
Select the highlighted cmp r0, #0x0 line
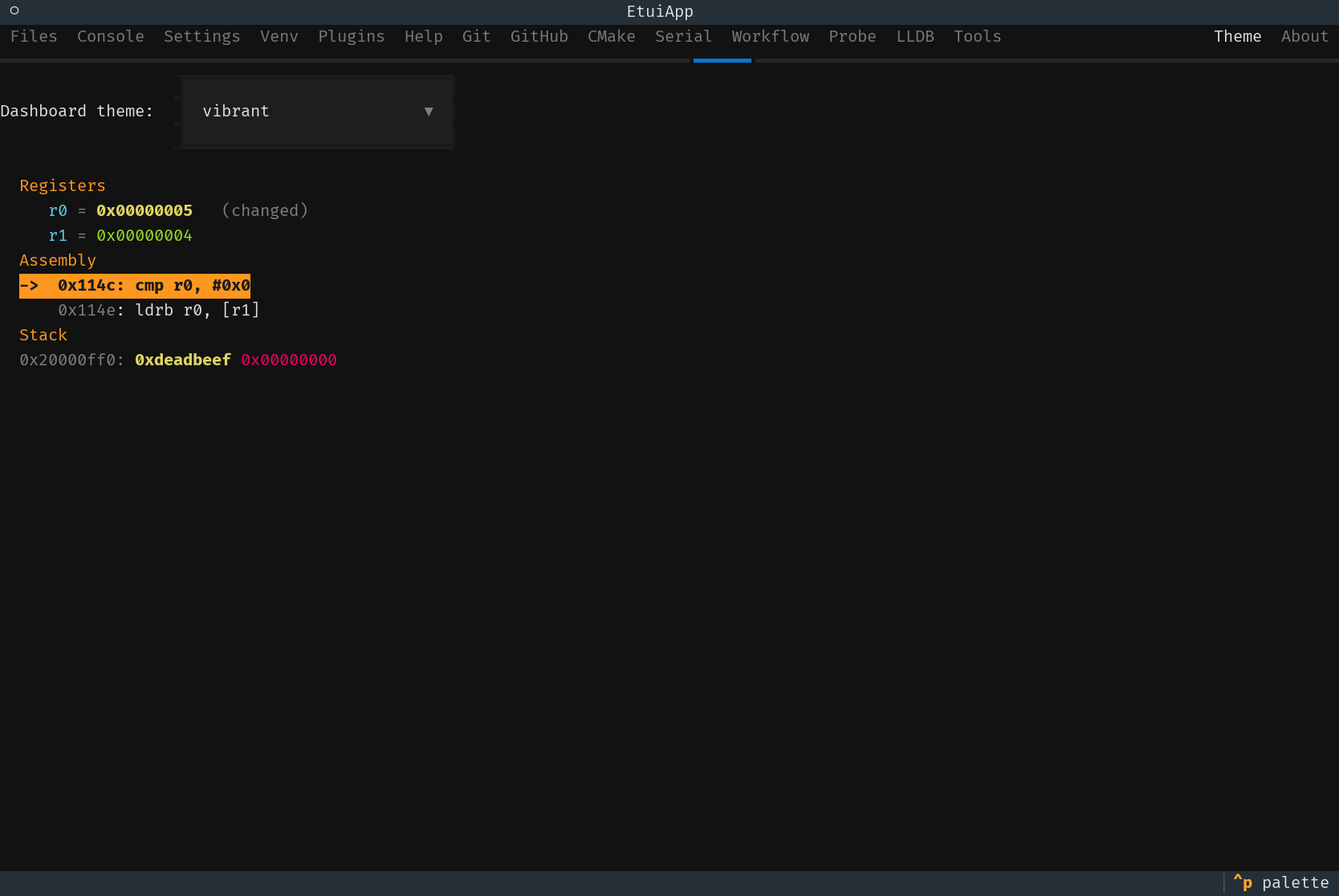tap(135, 286)
